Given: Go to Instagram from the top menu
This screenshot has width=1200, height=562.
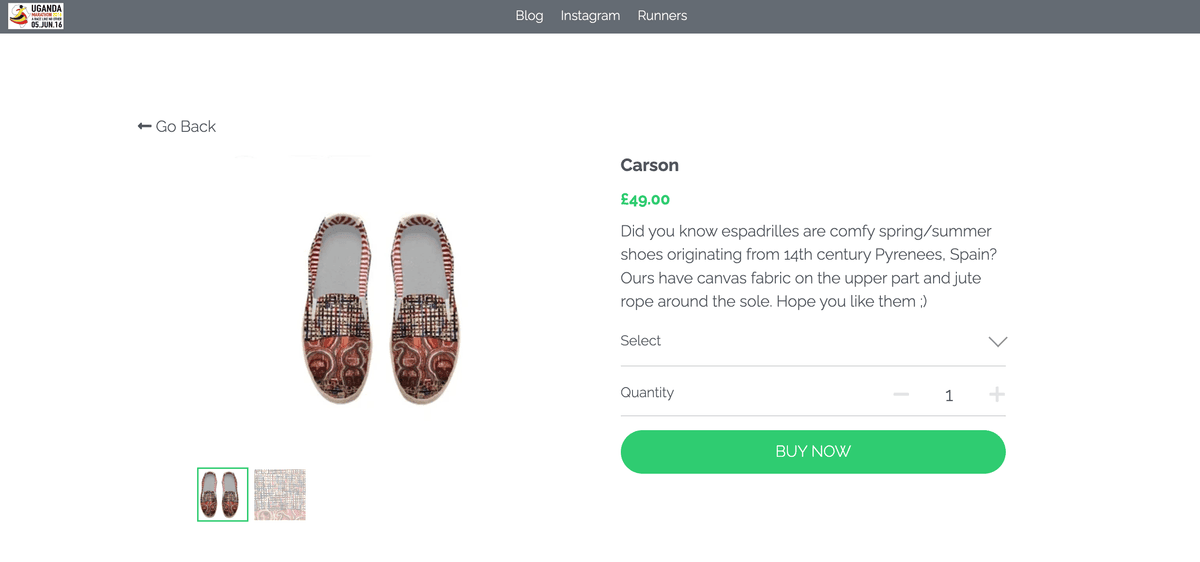Looking at the screenshot, I should coord(590,16).
